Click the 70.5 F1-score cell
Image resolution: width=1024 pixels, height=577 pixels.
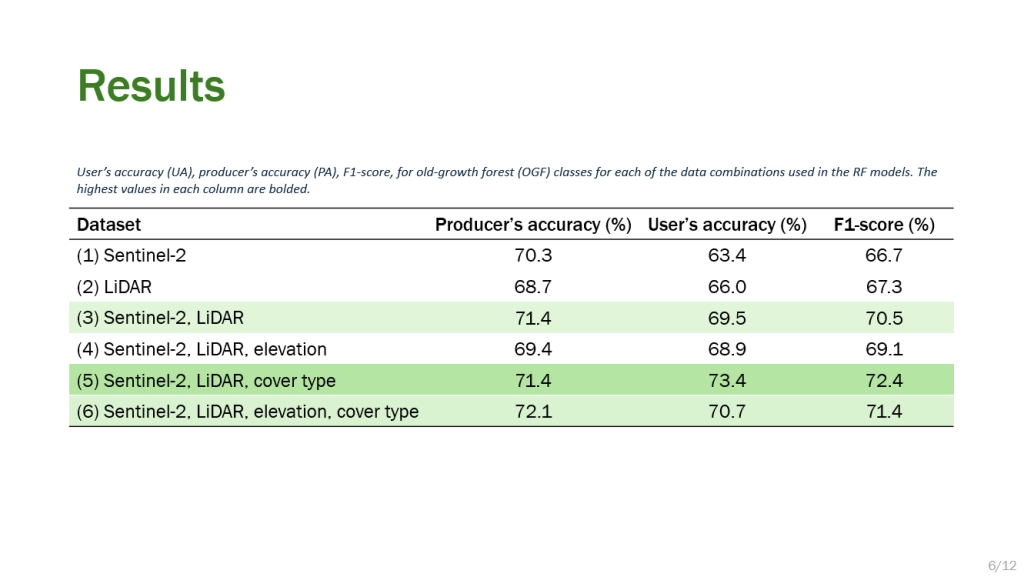[884, 318]
